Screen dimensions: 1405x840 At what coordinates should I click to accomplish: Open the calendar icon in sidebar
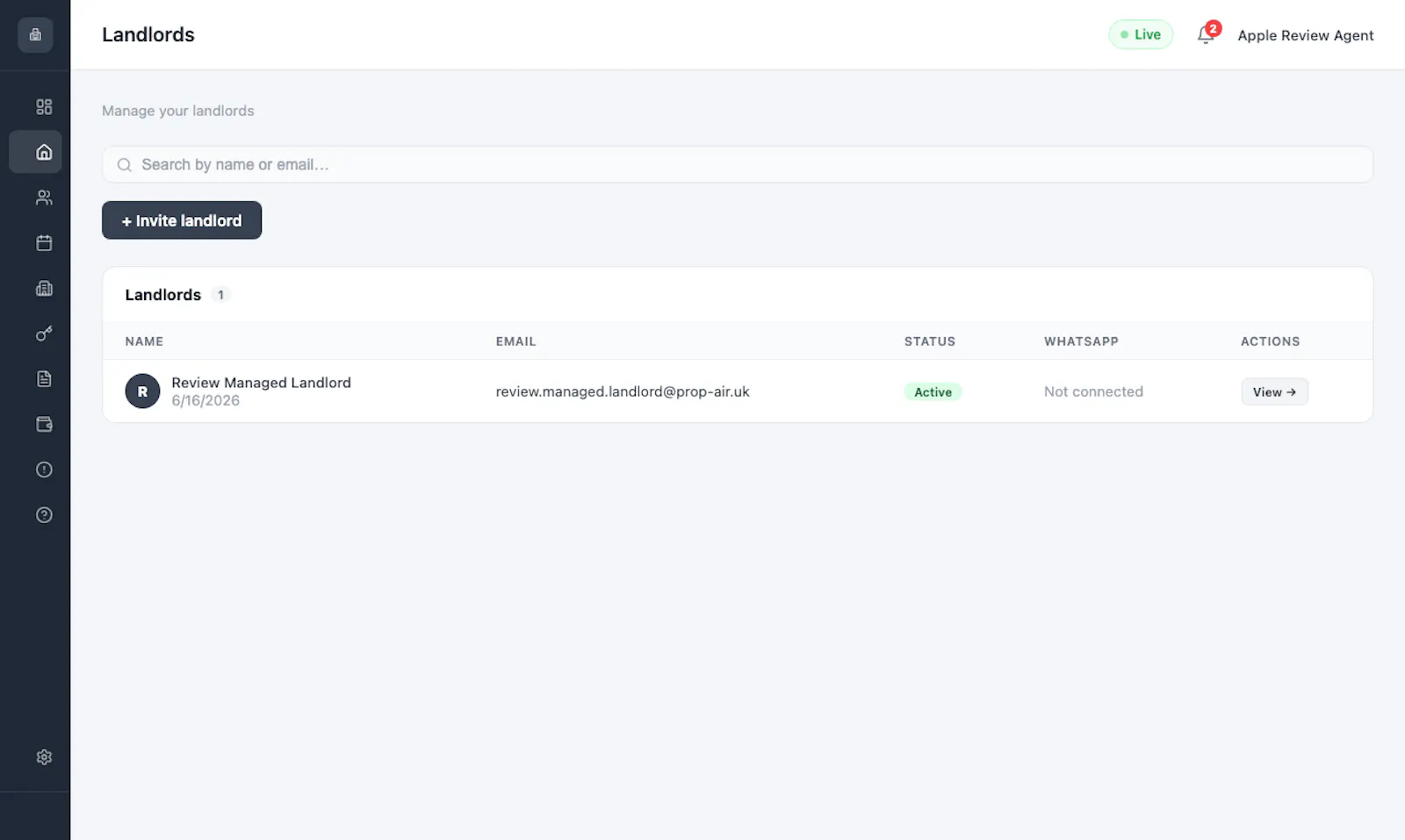coord(44,243)
